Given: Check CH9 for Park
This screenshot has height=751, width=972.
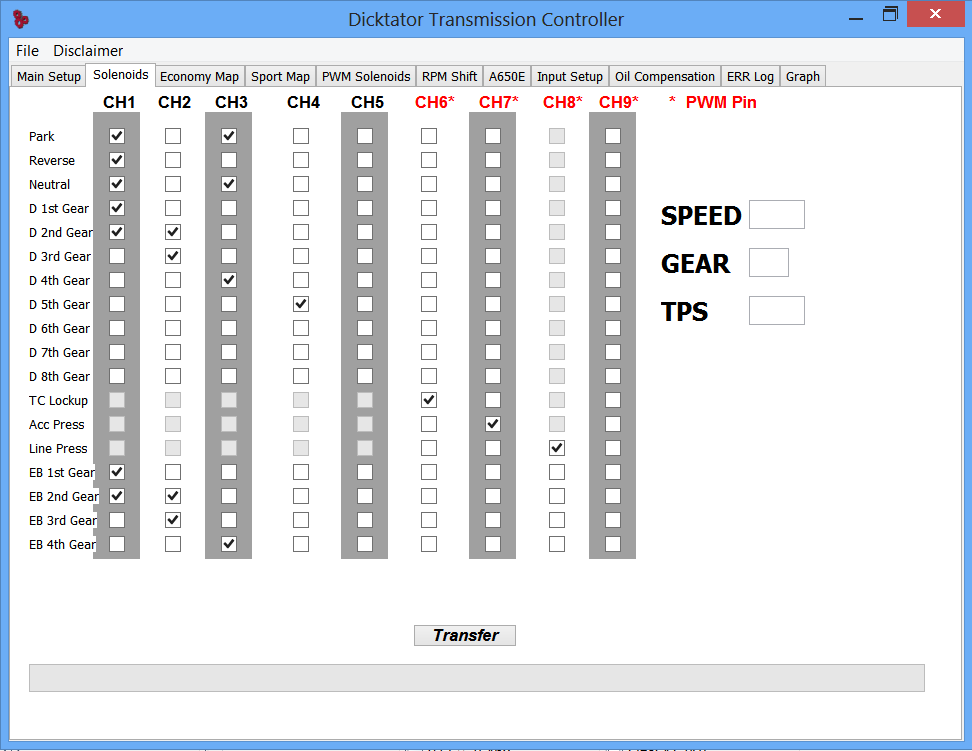Looking at the screenshot, I should pos(613,136).
